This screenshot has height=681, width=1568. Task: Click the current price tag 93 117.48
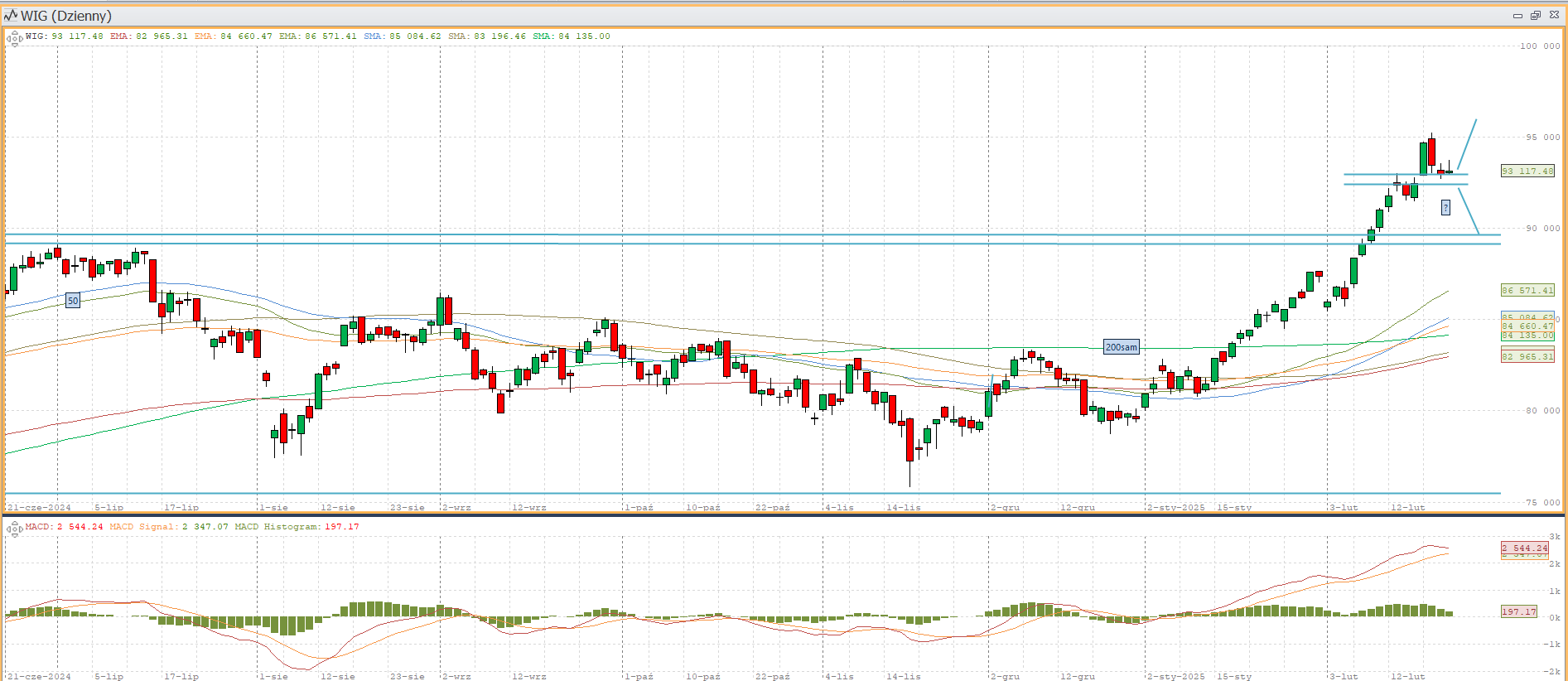point(1527,171)
